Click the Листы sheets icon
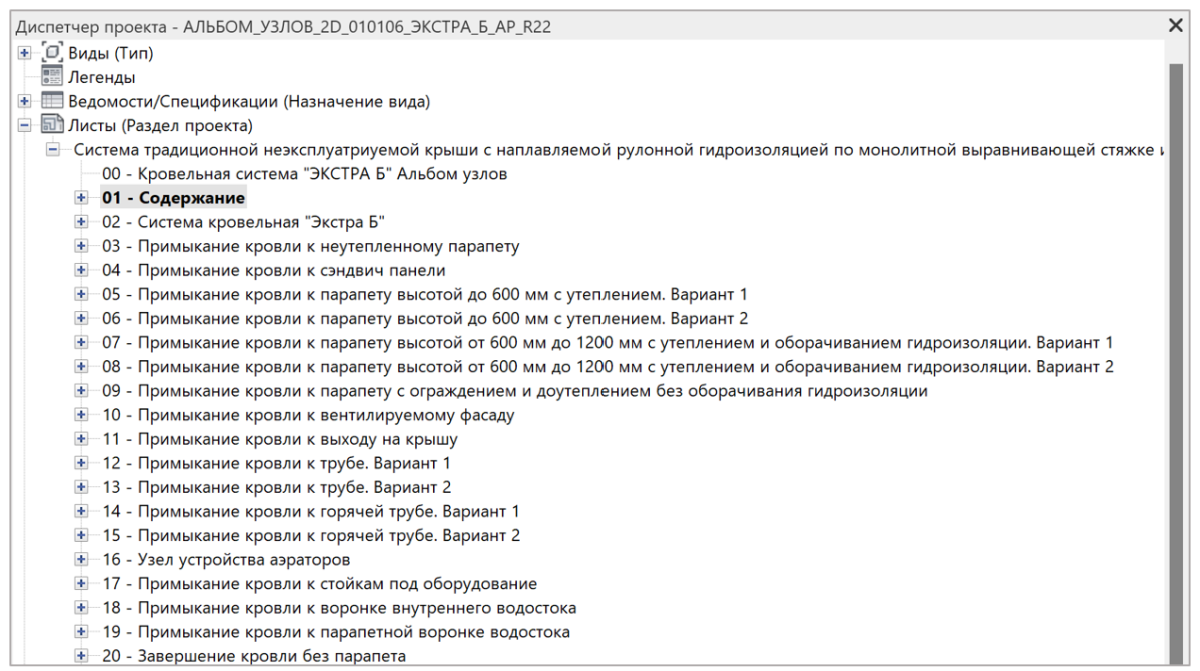 (50, 126)
